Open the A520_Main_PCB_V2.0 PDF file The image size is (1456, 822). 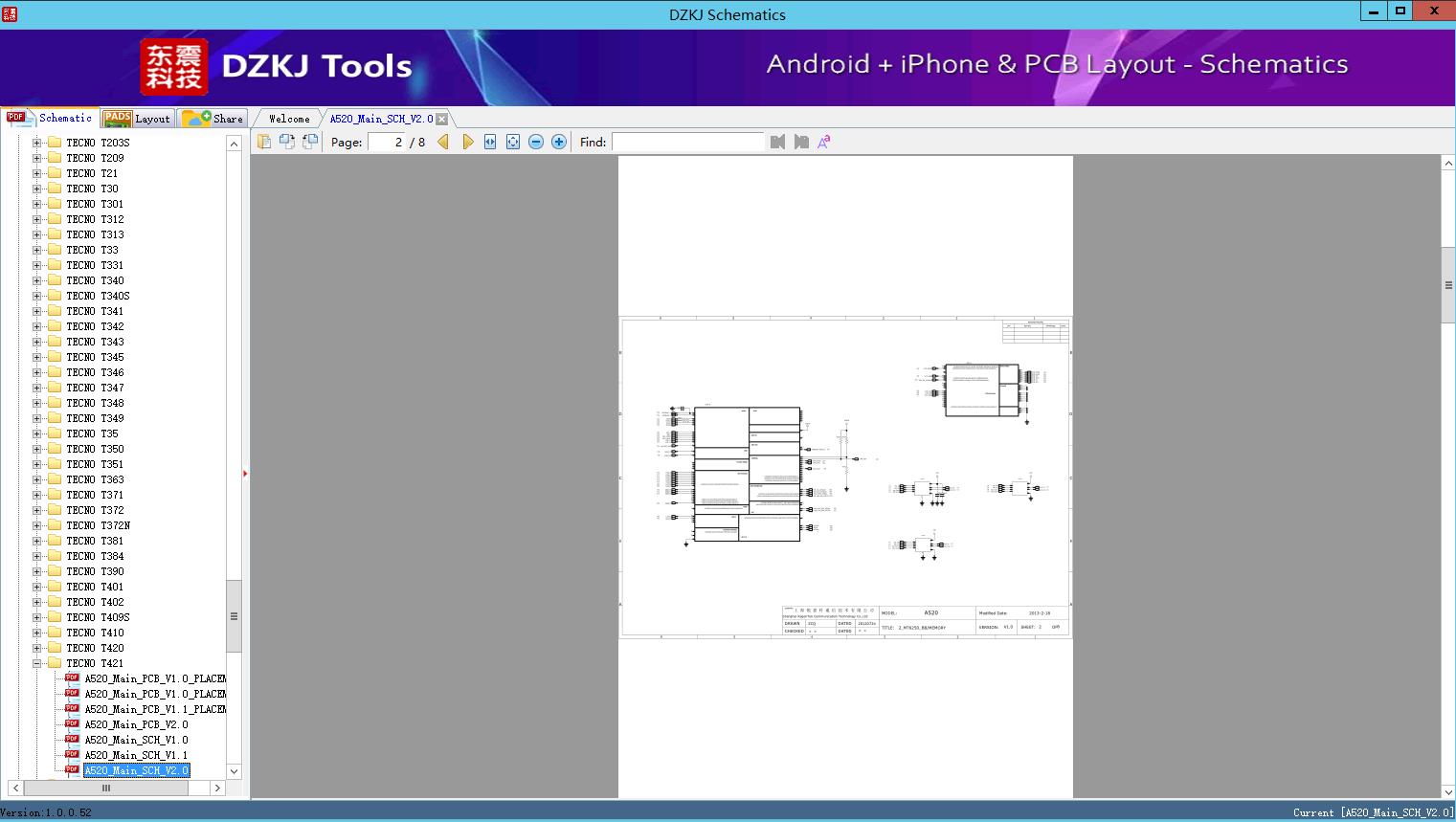[136, 724]
